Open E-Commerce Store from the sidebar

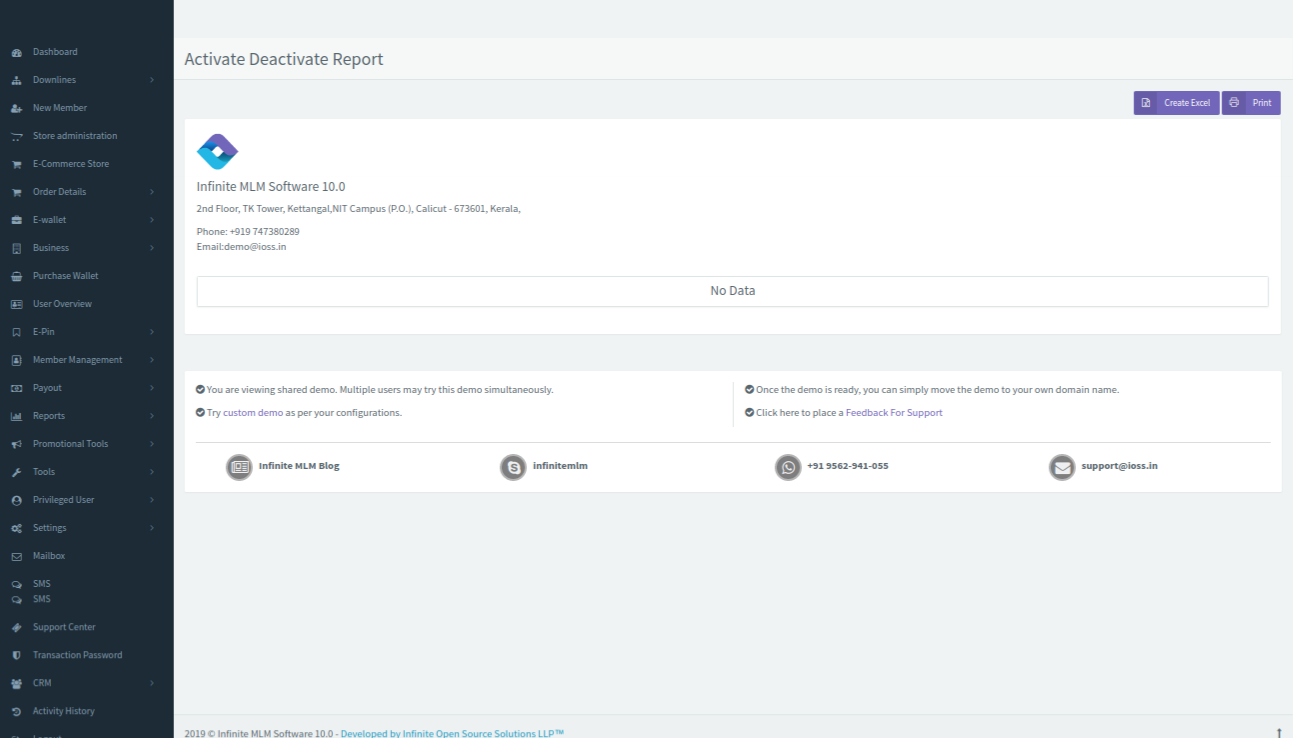coord(71,164)
